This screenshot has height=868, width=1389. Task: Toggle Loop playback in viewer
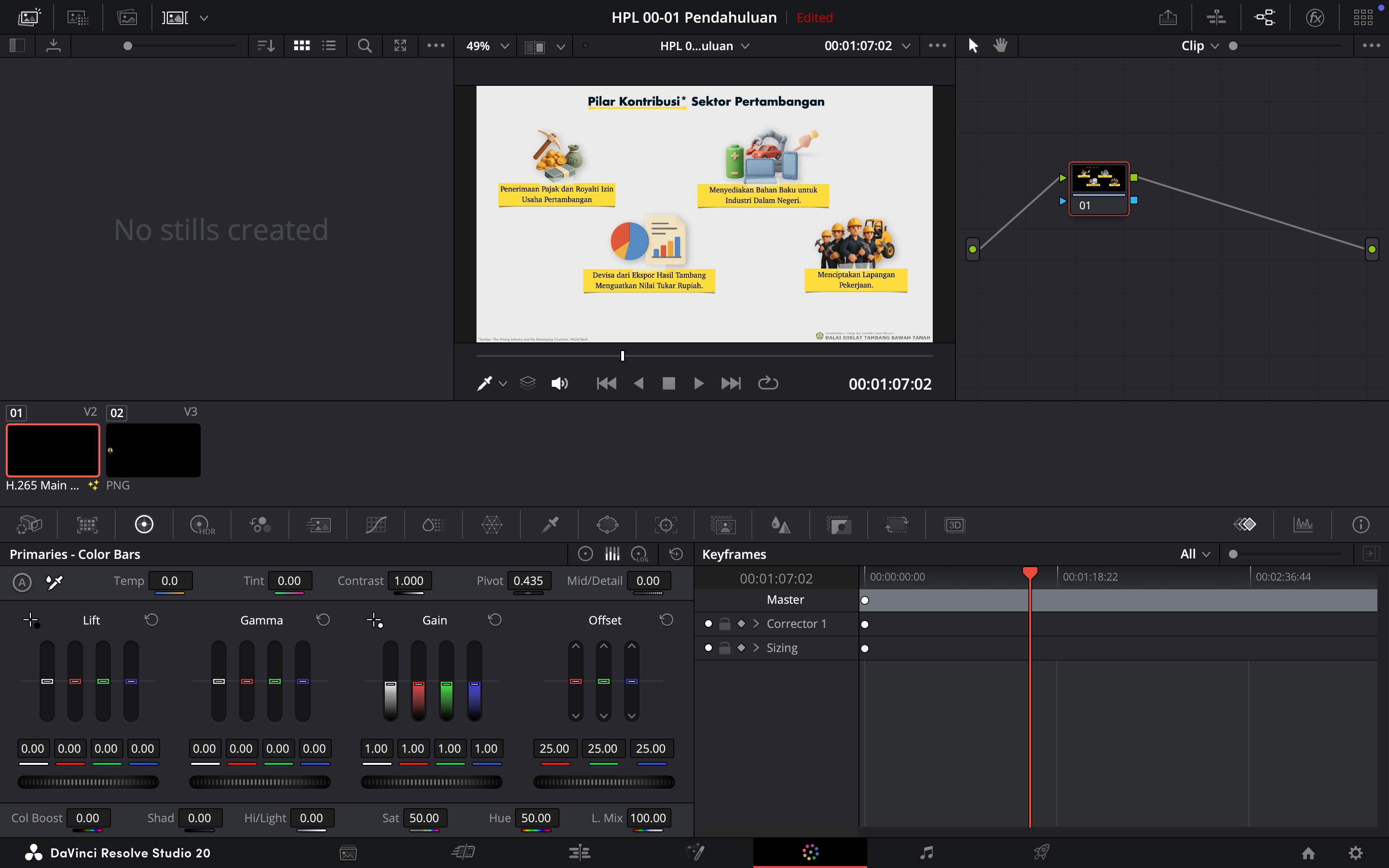point(767,383)
